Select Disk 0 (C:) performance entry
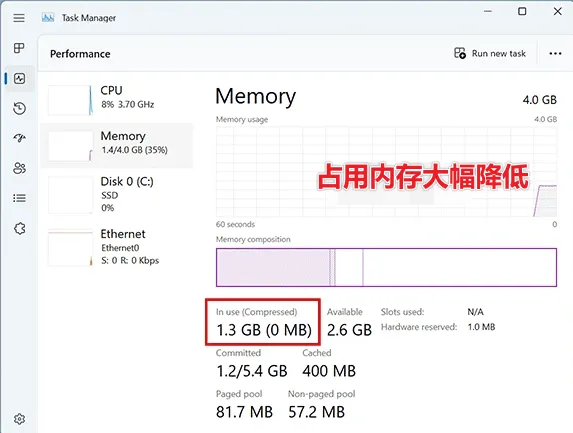573x433 pixels. point(117,194)
